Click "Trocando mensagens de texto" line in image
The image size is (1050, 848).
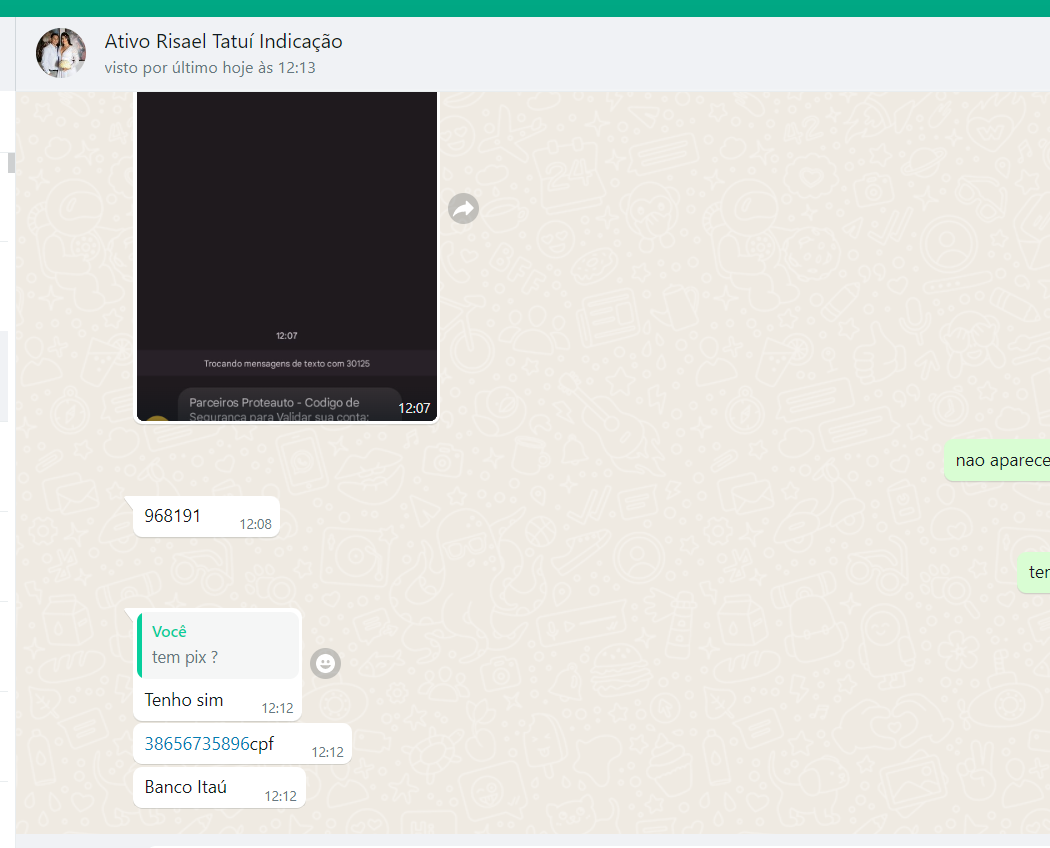click(x=286, y=363)
